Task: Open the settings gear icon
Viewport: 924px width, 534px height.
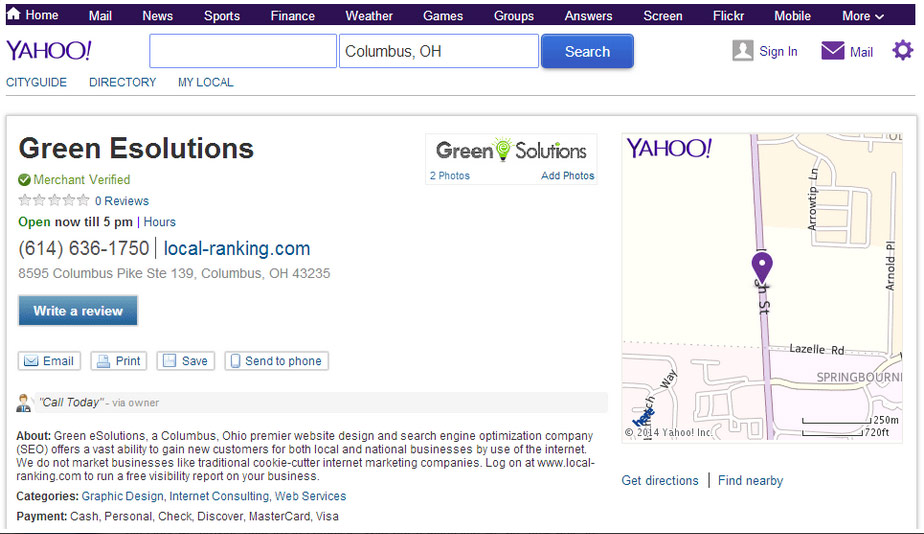Action: coord(902,51)
